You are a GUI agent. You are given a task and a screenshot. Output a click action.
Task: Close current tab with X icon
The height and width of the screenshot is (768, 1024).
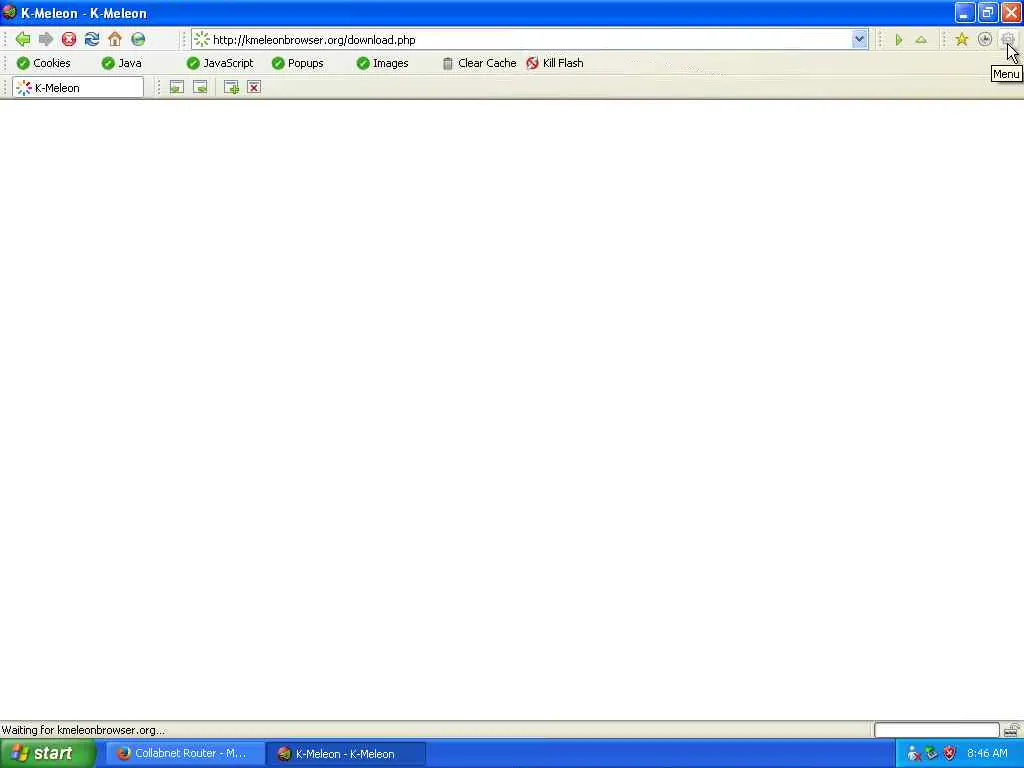pos(254,88)
